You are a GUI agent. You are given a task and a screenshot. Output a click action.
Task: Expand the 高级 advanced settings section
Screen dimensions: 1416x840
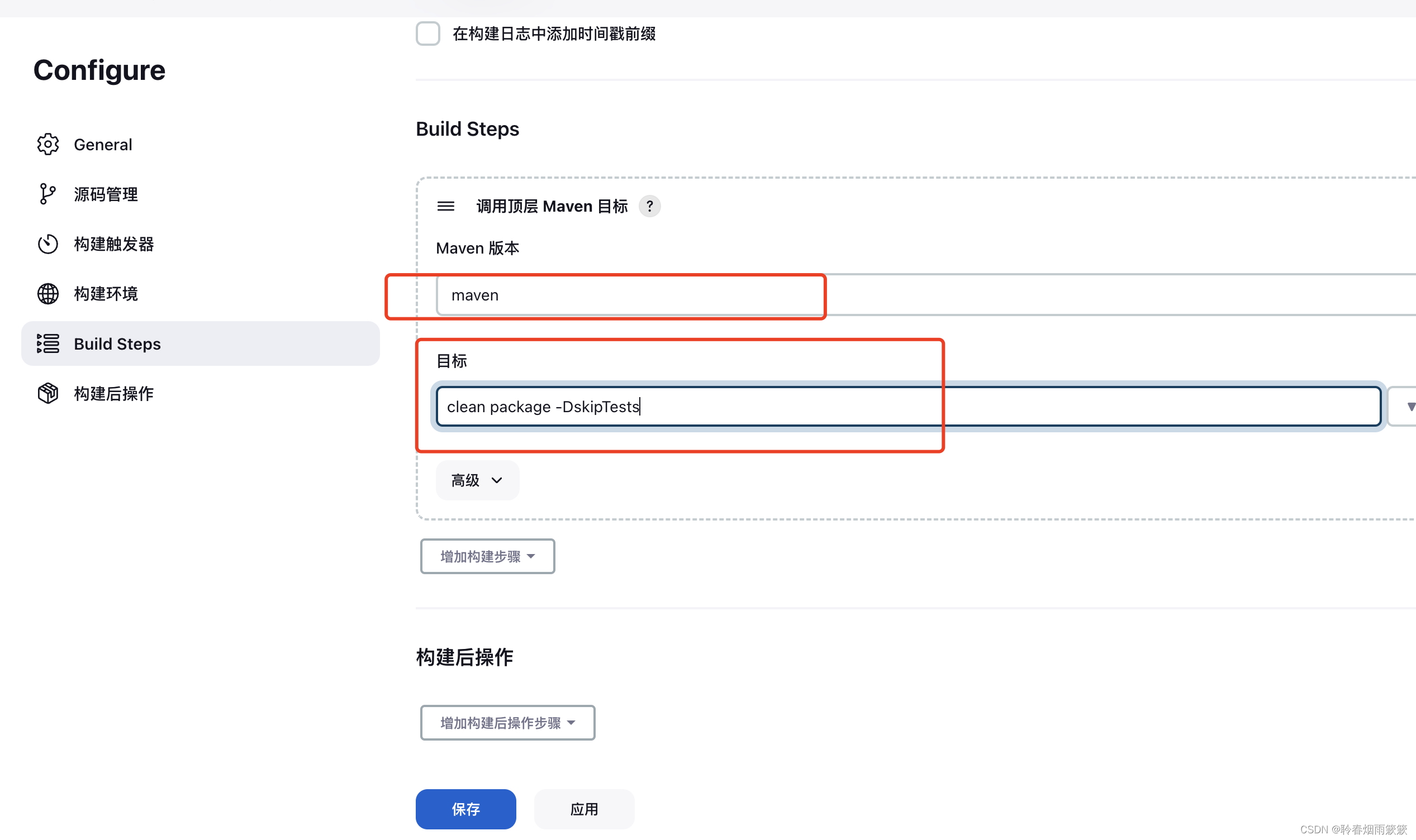(477, 480)
